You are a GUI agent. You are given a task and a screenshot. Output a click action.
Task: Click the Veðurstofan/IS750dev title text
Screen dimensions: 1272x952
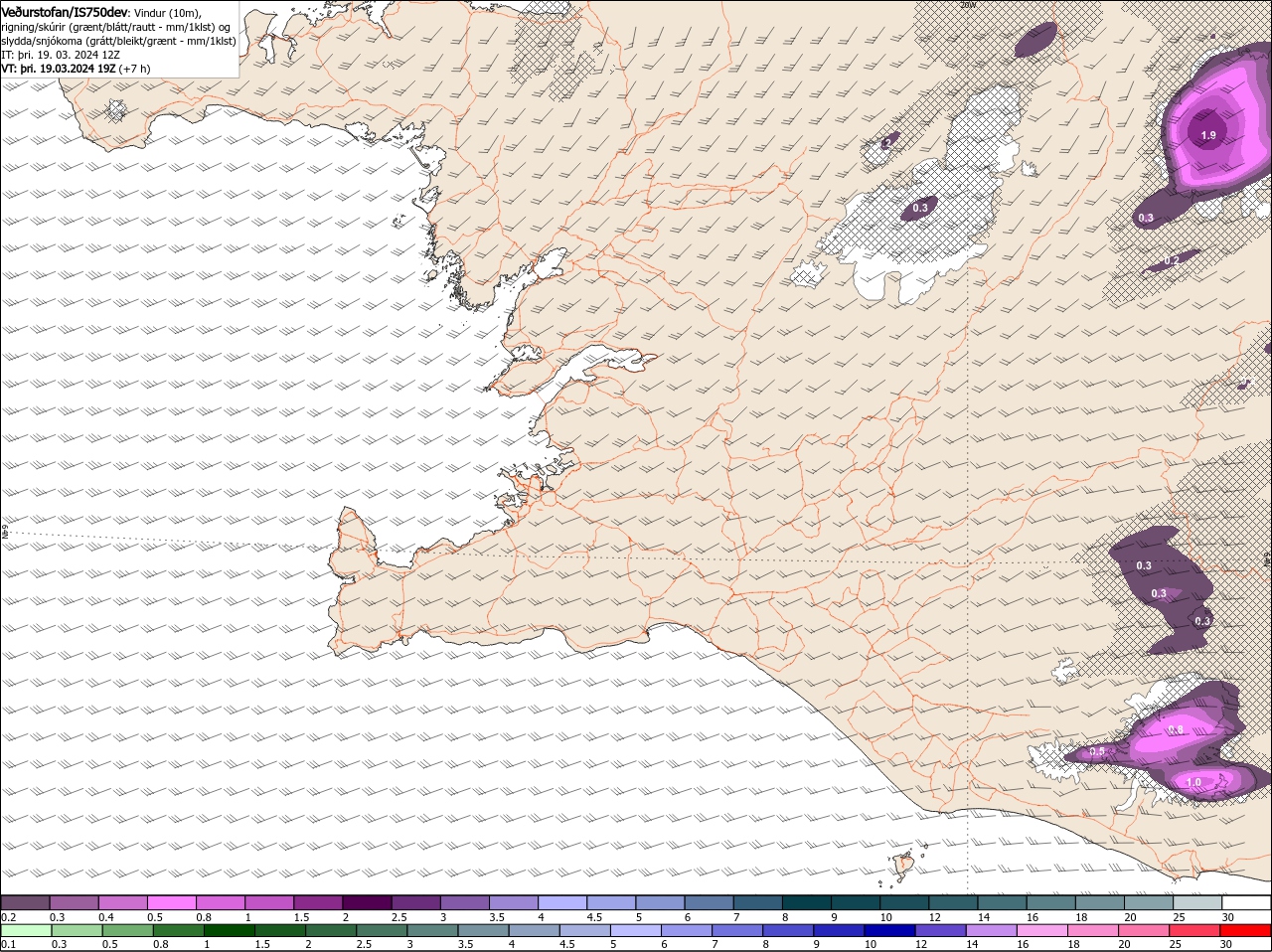pyautogui.click(x=65, y=12)
